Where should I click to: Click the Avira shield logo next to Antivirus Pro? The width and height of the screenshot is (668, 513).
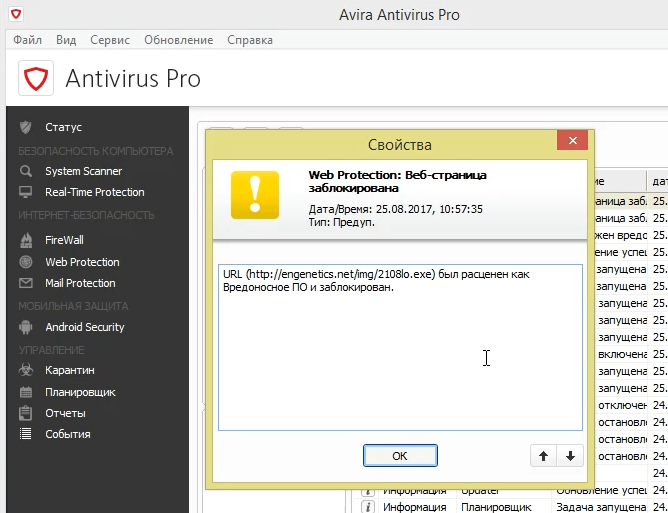click(36, 78)
